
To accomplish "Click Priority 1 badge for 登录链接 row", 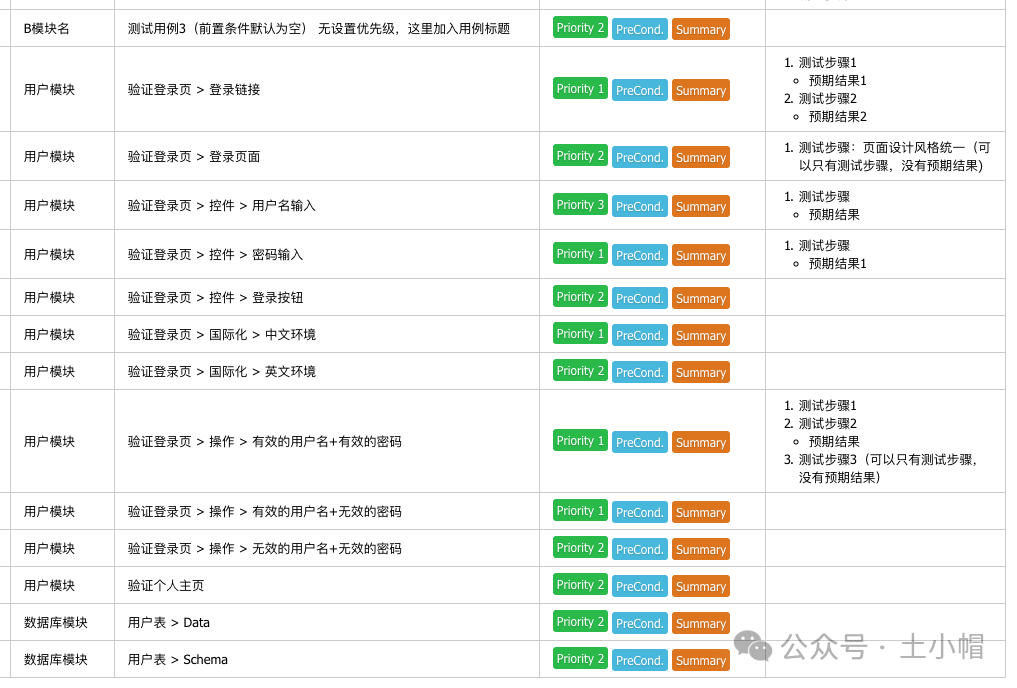I will click(580, 89).
